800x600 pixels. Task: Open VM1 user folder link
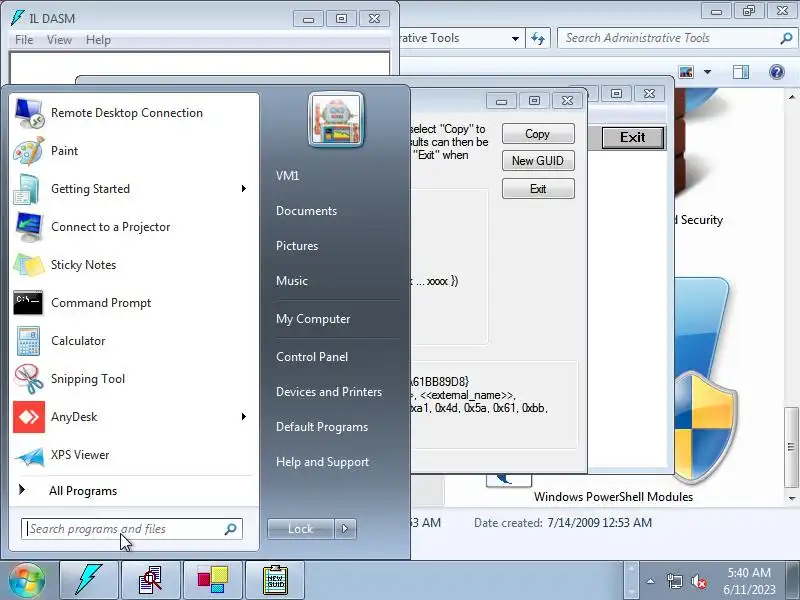coord(287,176)
